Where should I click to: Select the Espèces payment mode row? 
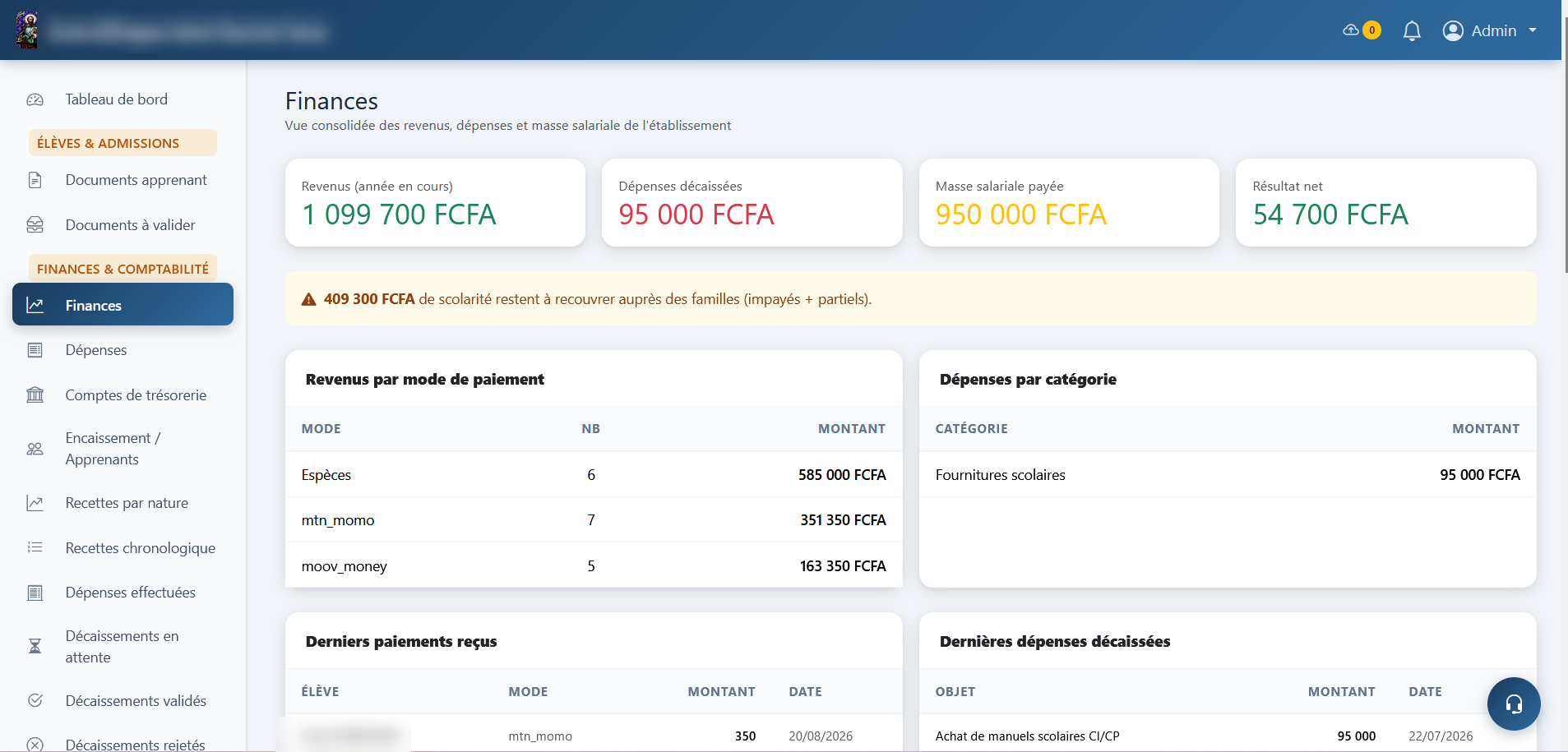(x=594, y=475)
